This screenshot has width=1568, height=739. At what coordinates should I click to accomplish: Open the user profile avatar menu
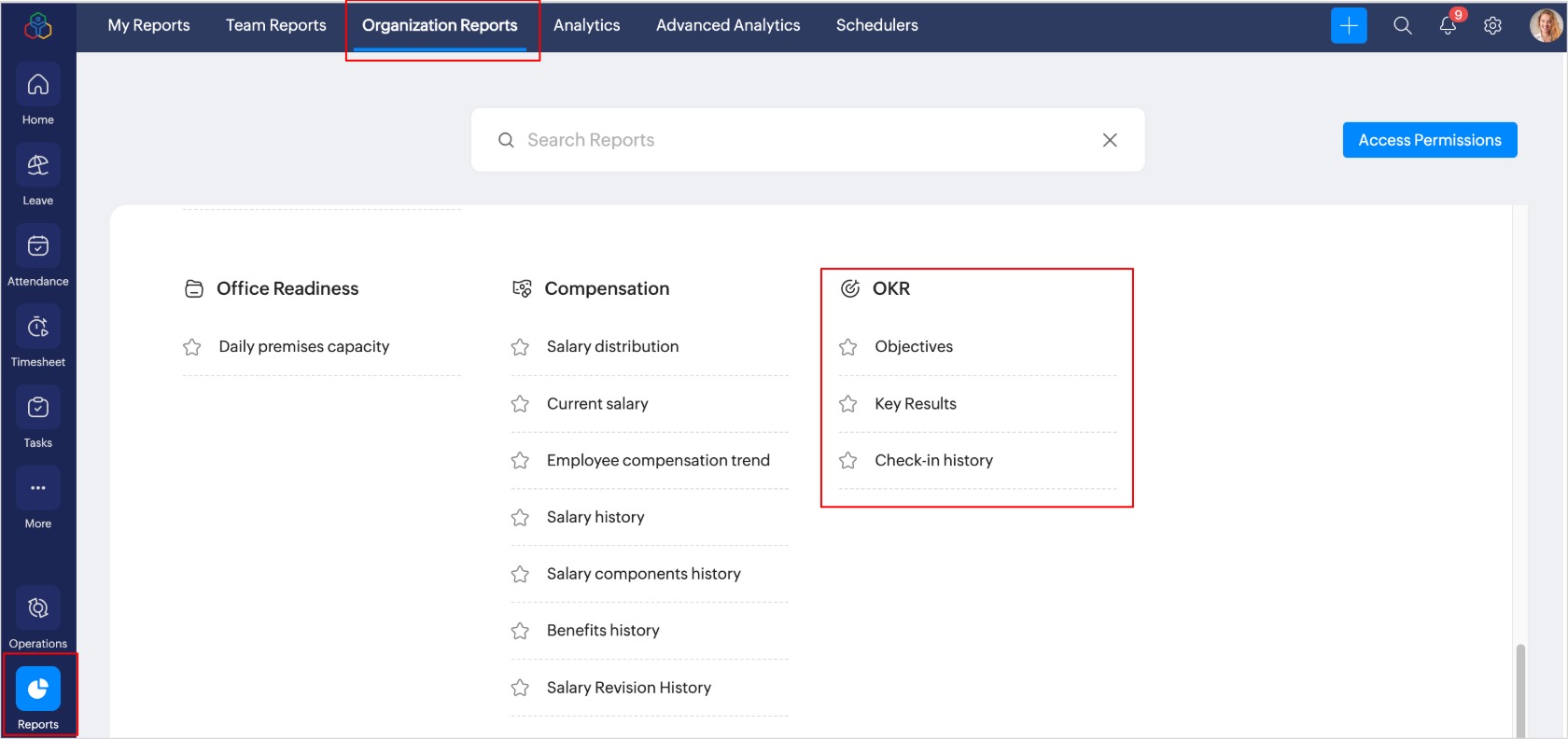(x=1545, y=26)
